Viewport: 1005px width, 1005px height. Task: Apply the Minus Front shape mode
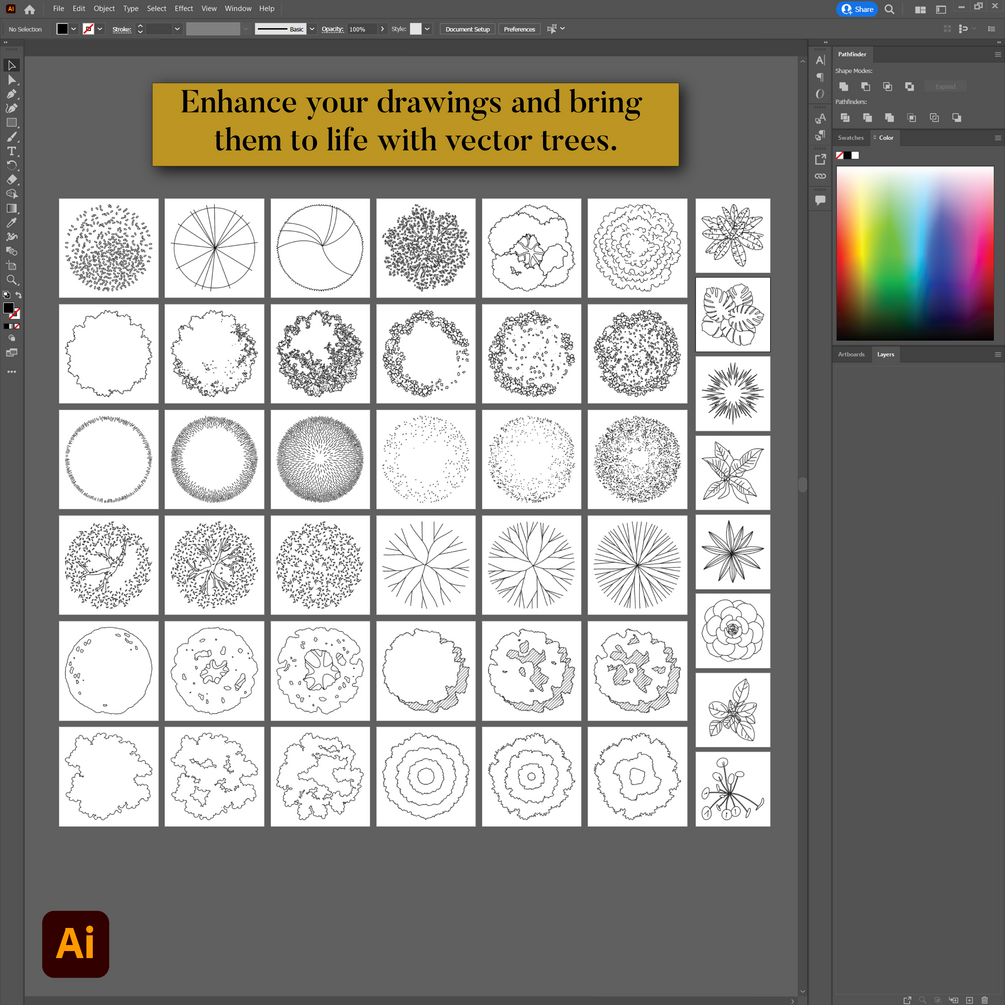point(866,86)
